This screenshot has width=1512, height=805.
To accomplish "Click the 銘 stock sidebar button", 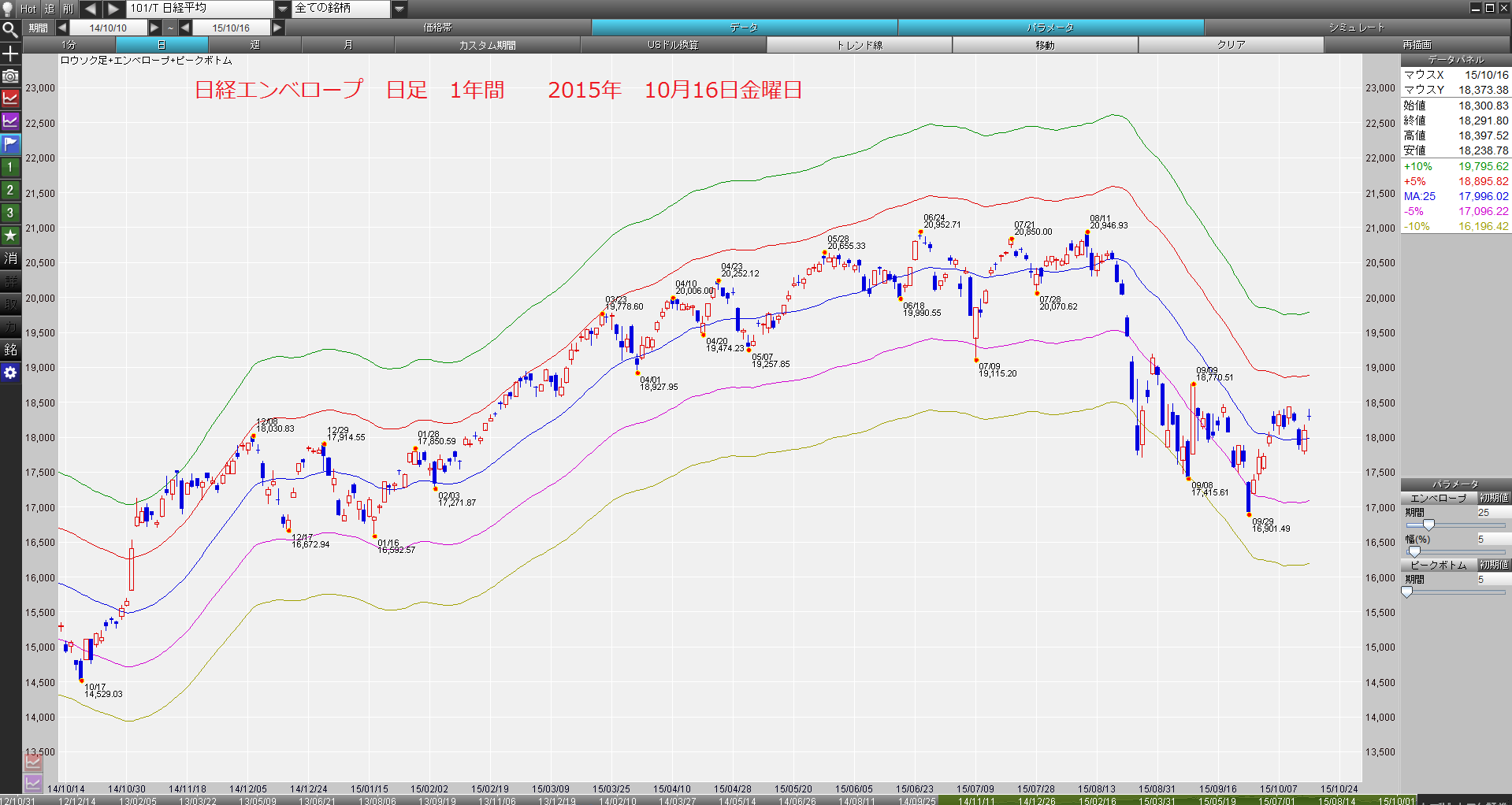I will point(10,350).
